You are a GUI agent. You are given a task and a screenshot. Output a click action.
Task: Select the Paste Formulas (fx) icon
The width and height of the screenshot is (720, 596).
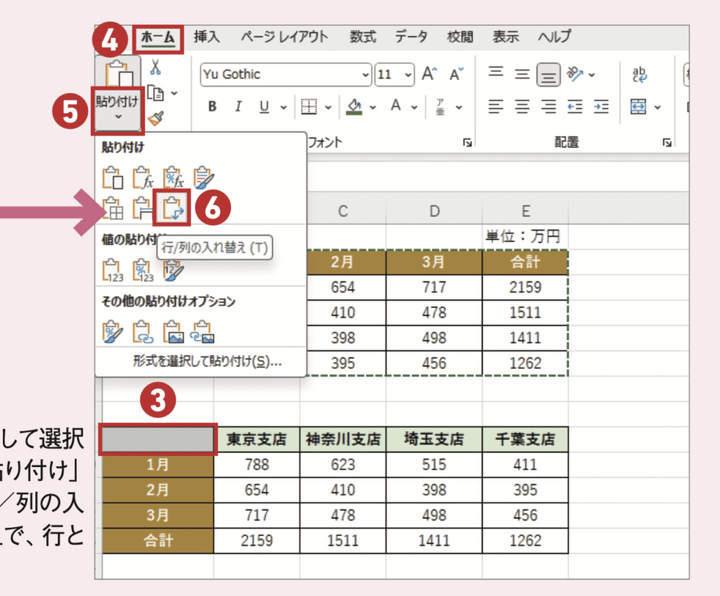point(143,177)
